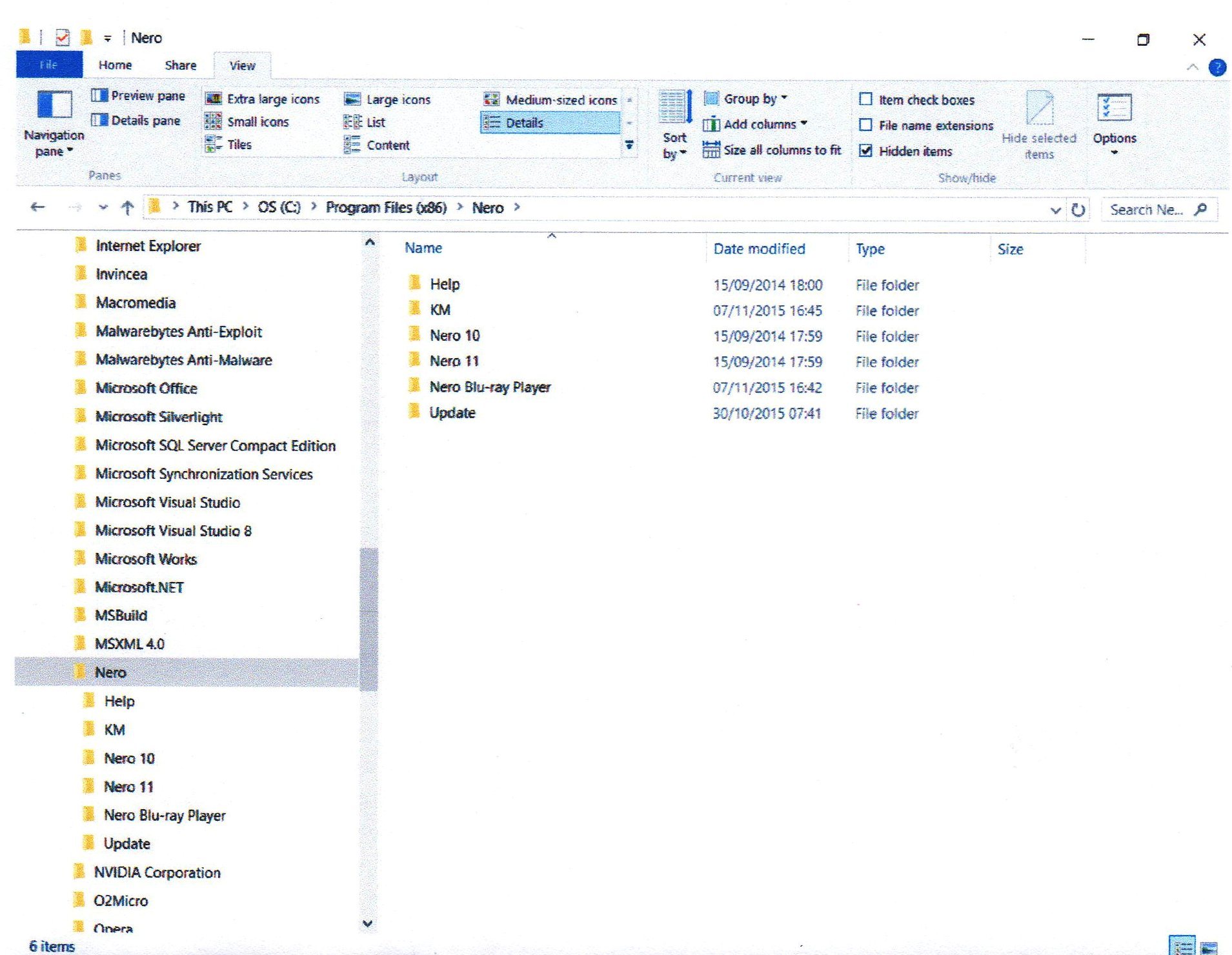Switch to Small icons layout
The image size is (1232, 955).
click(247, 122)
